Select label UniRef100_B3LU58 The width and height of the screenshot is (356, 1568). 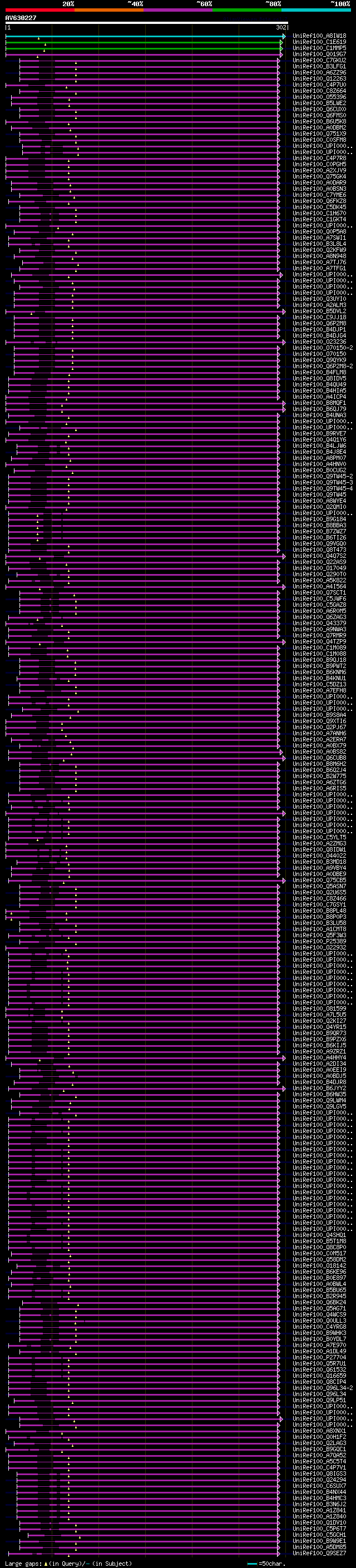tap(319, 923)
